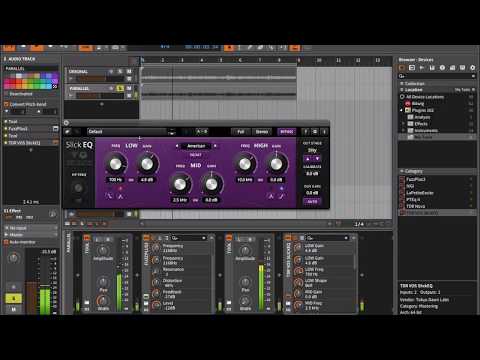Open Slick EQ help question mark icon
The width and height of the screenshot is (480, 360).
(x=305, y=132)
